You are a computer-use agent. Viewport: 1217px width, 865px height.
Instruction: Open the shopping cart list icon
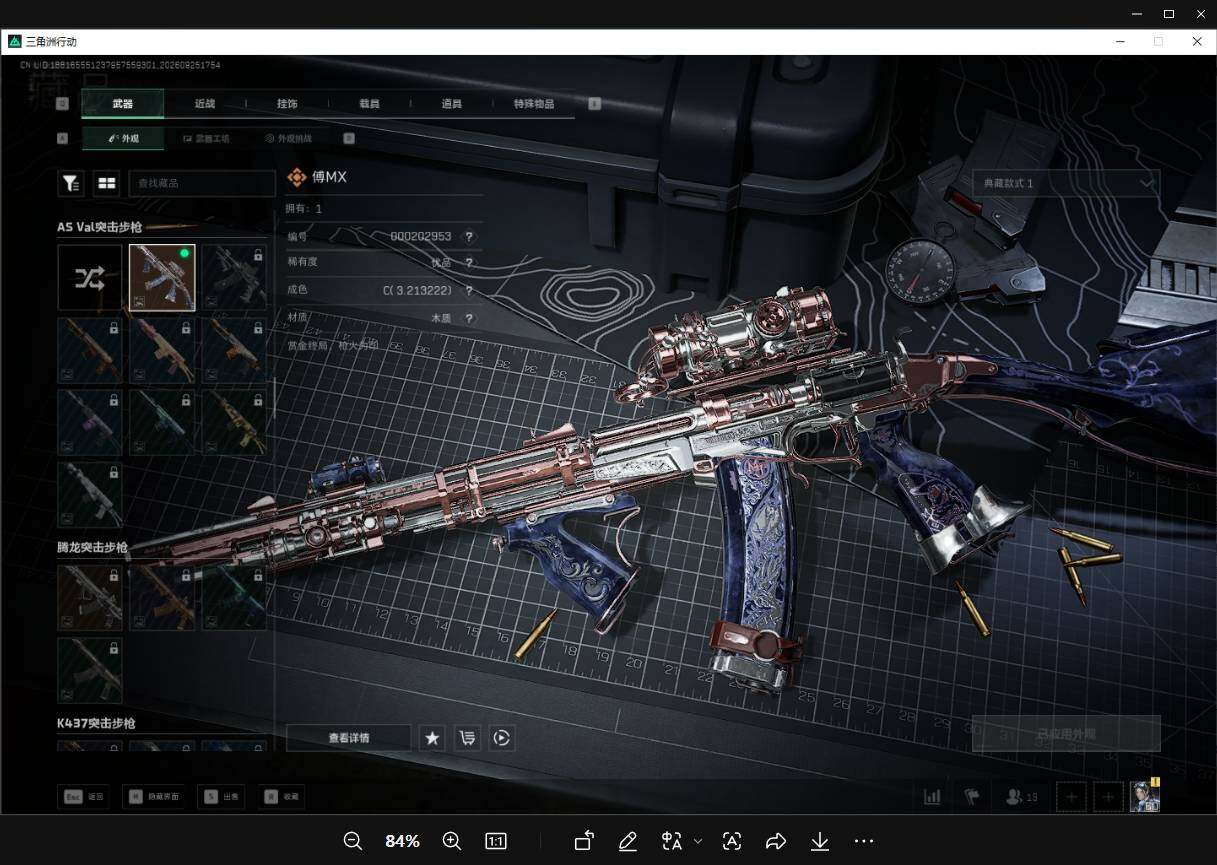click(467, 738)
